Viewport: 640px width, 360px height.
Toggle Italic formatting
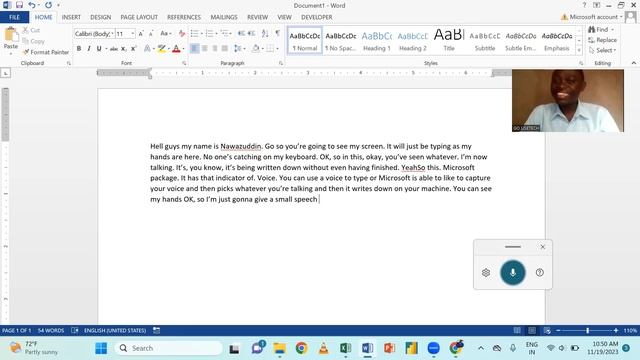pyautogui.click(x=89, y=49)
